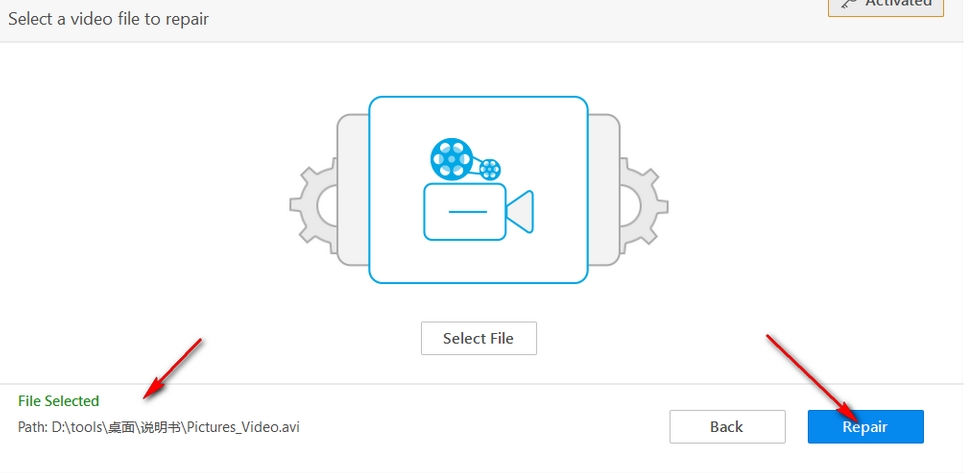Click the Select a video file heading

[108, 19]
